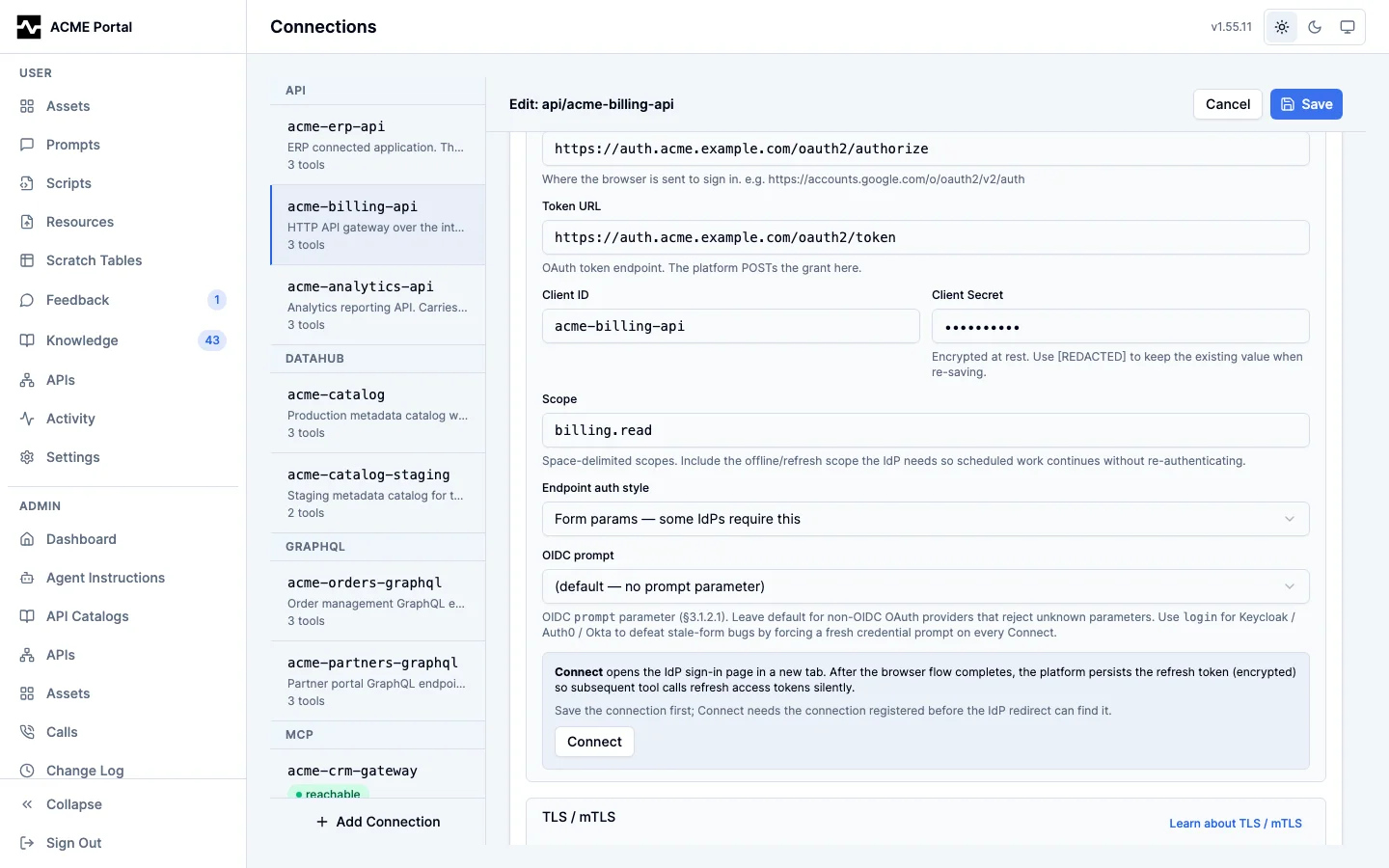Click the Client Secret field
Viewport: 1389px width, 868px height.
pos(1121,326)
